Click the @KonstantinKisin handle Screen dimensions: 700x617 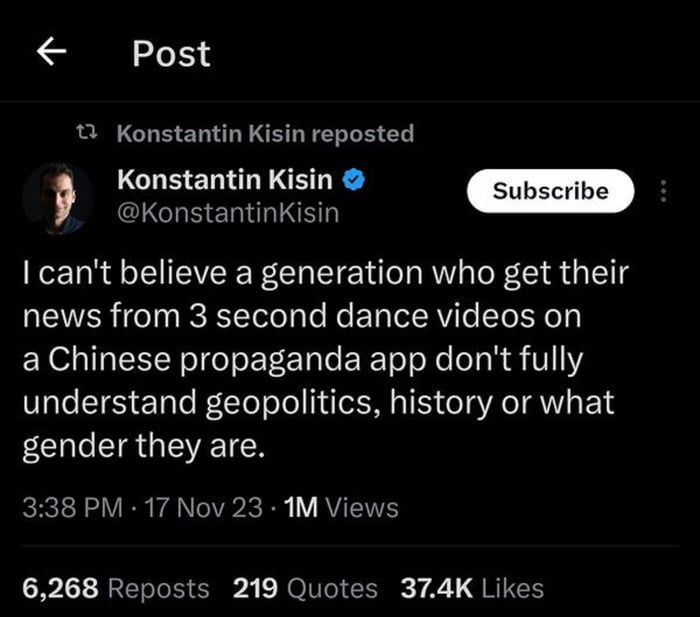pyautogui.click(x=228, y=213)
